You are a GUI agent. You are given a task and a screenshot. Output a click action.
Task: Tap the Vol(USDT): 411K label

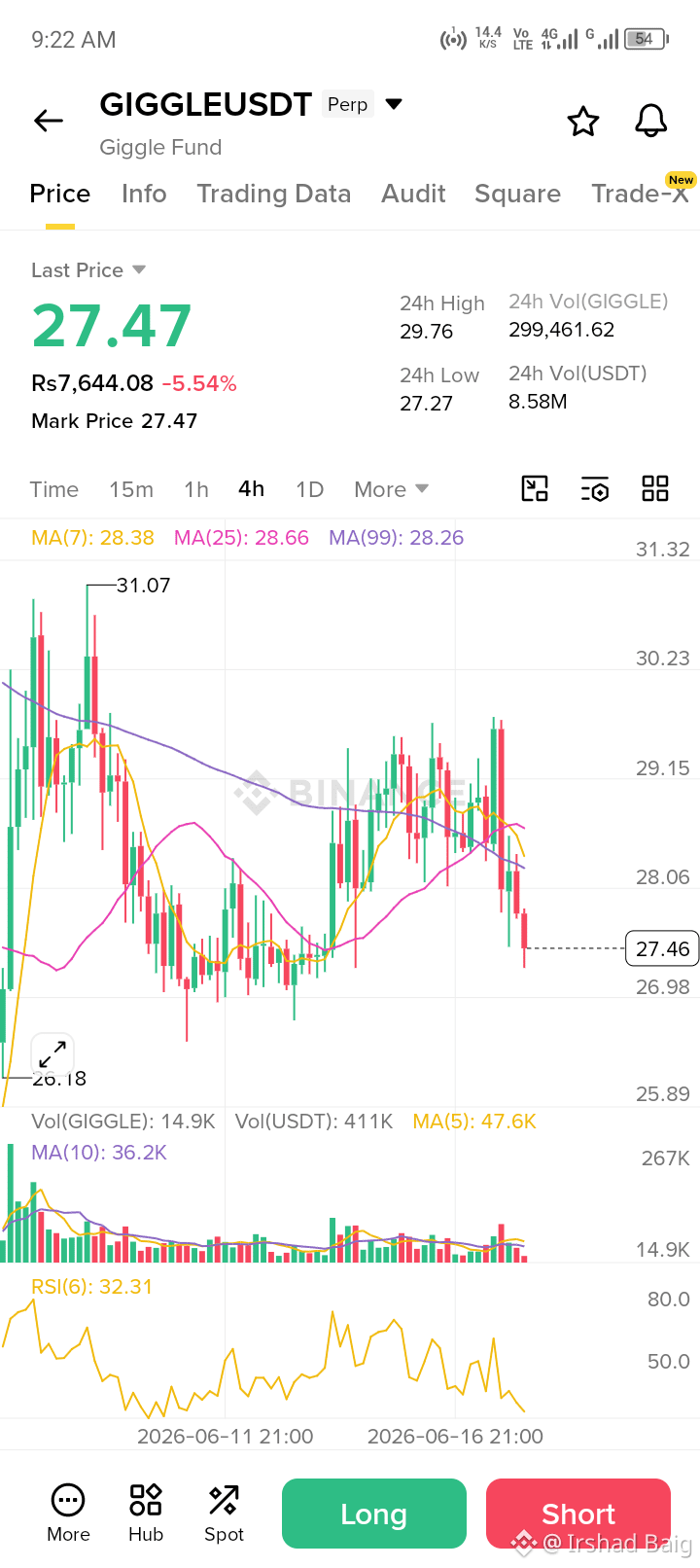[x=314, y=1122]
